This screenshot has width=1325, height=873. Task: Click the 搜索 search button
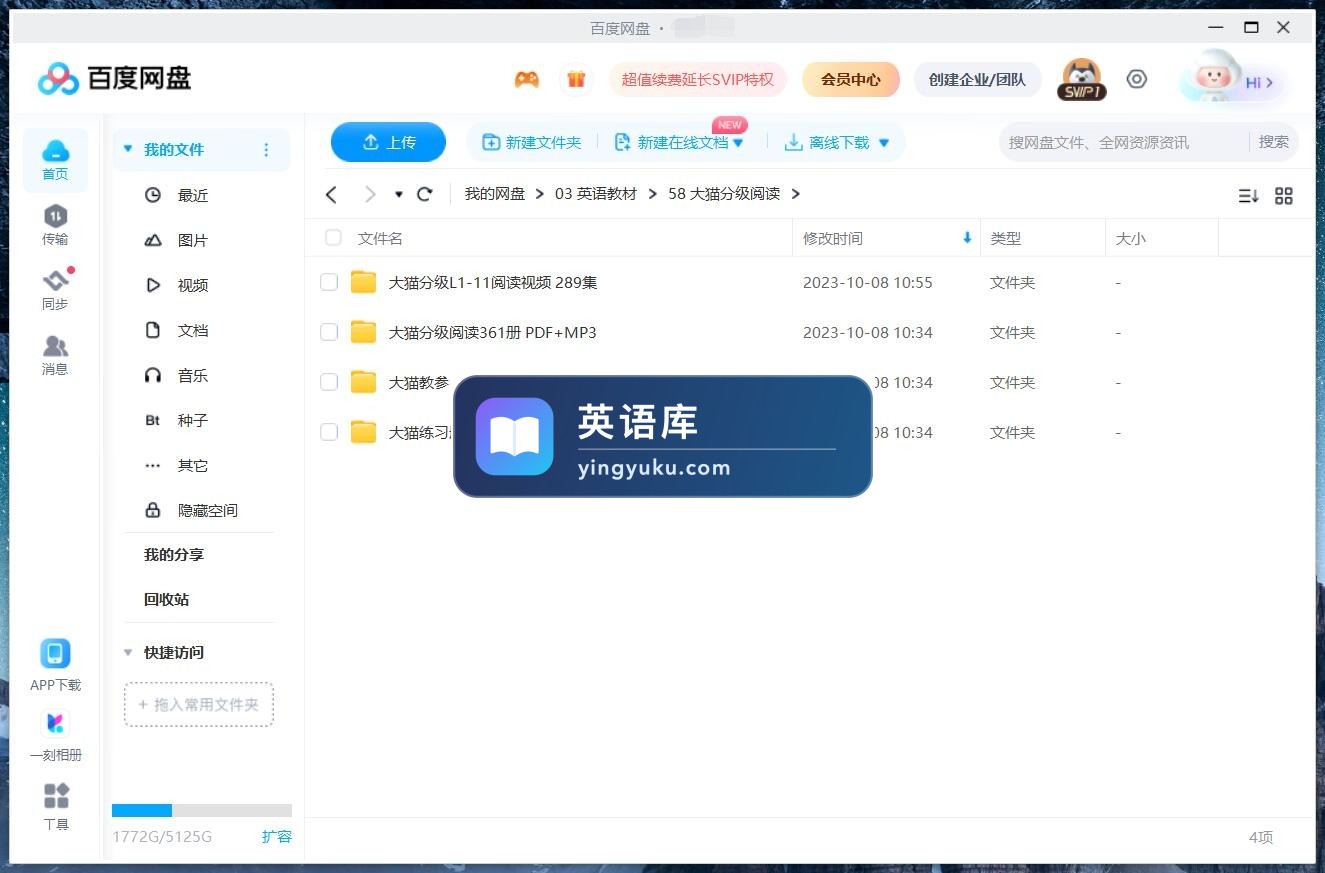pyautogui.click(x=1274, y=142)
